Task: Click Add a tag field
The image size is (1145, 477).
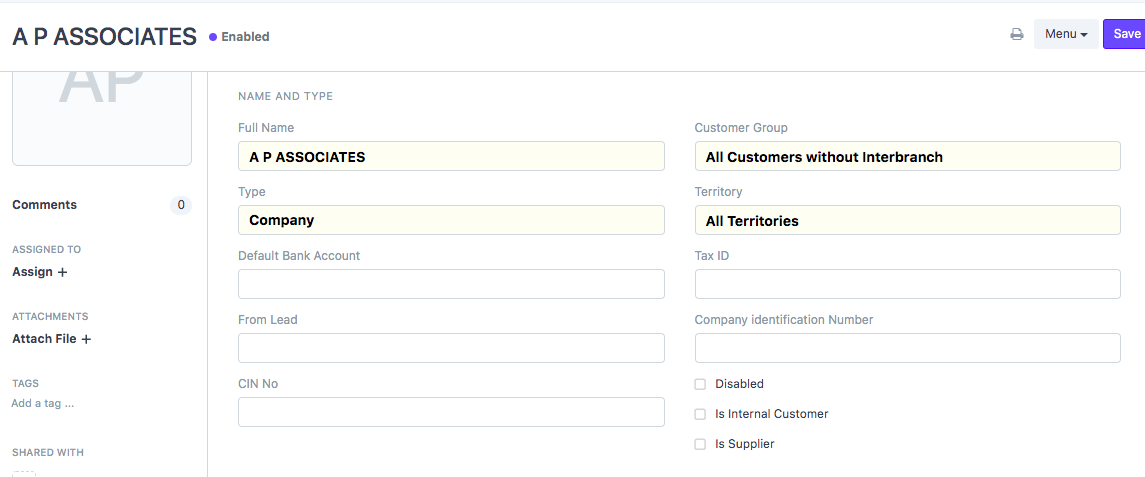Action: (x=42, y=403)
